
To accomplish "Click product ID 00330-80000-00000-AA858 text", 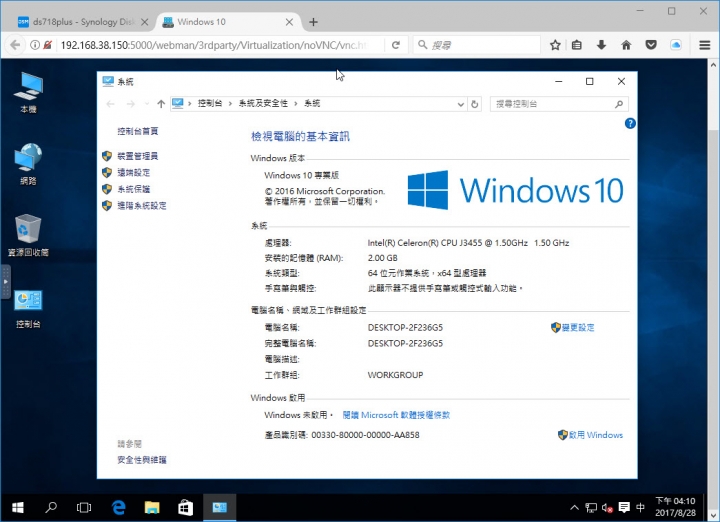I will click(366, 435).
